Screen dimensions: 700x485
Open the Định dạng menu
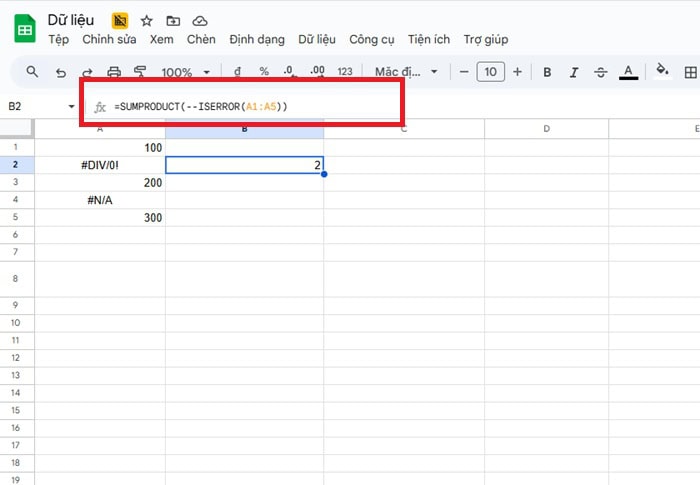click(257, 40)
